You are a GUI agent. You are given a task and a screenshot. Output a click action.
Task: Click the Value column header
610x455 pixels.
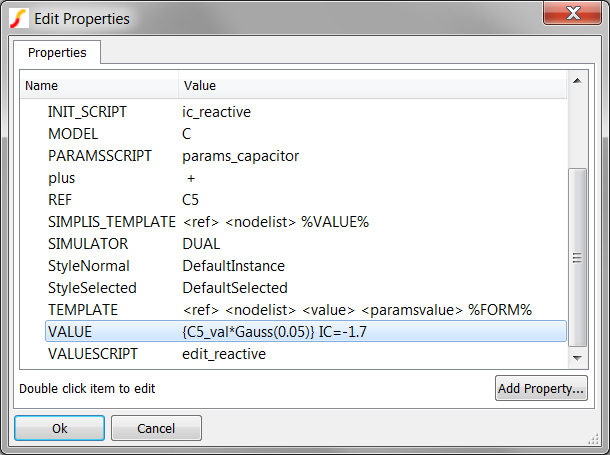click(370, 86)
